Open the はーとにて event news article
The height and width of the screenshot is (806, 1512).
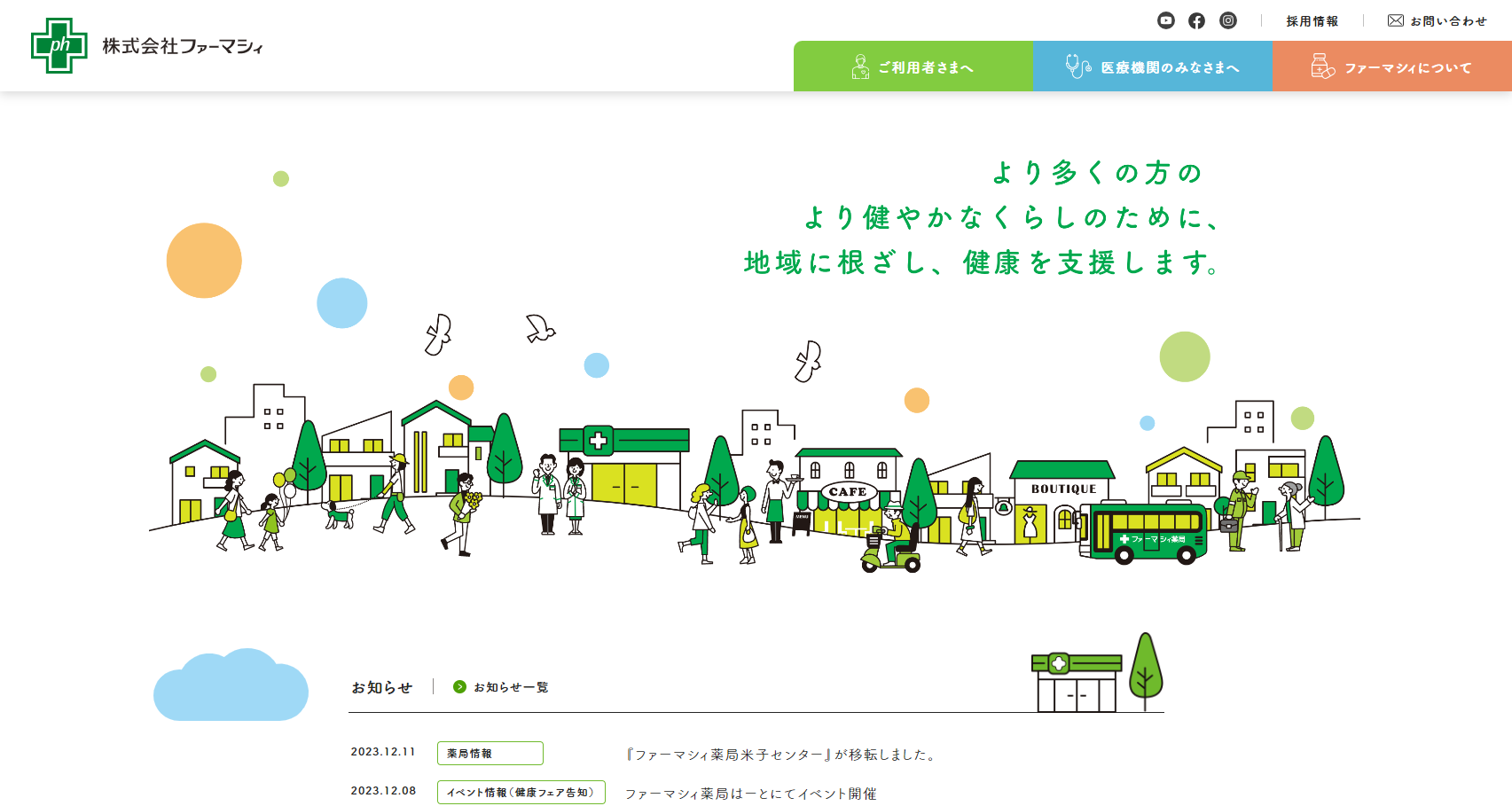pyautogui.click(x=750, y=794)
